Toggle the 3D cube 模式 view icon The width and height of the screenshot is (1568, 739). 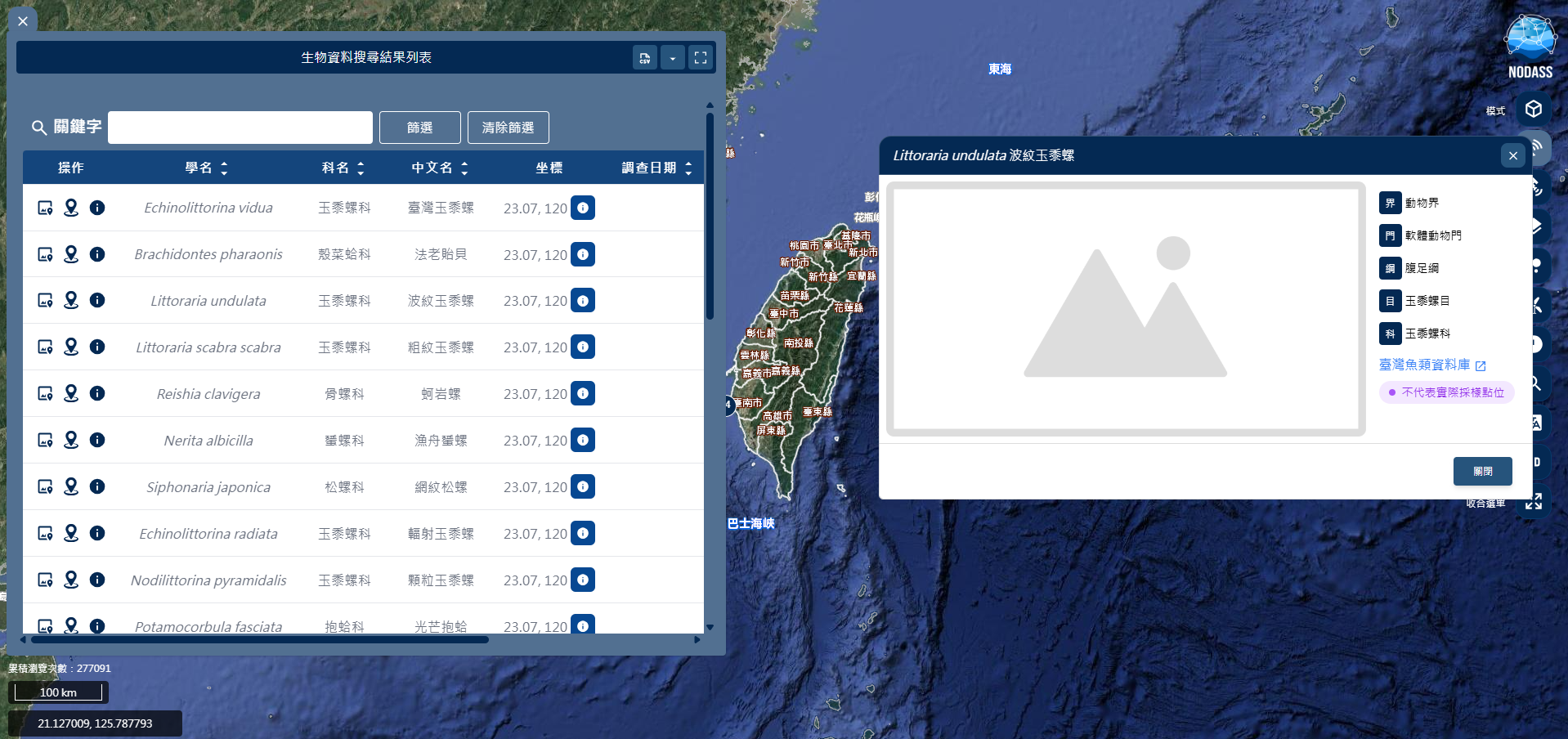(1534, 110)
